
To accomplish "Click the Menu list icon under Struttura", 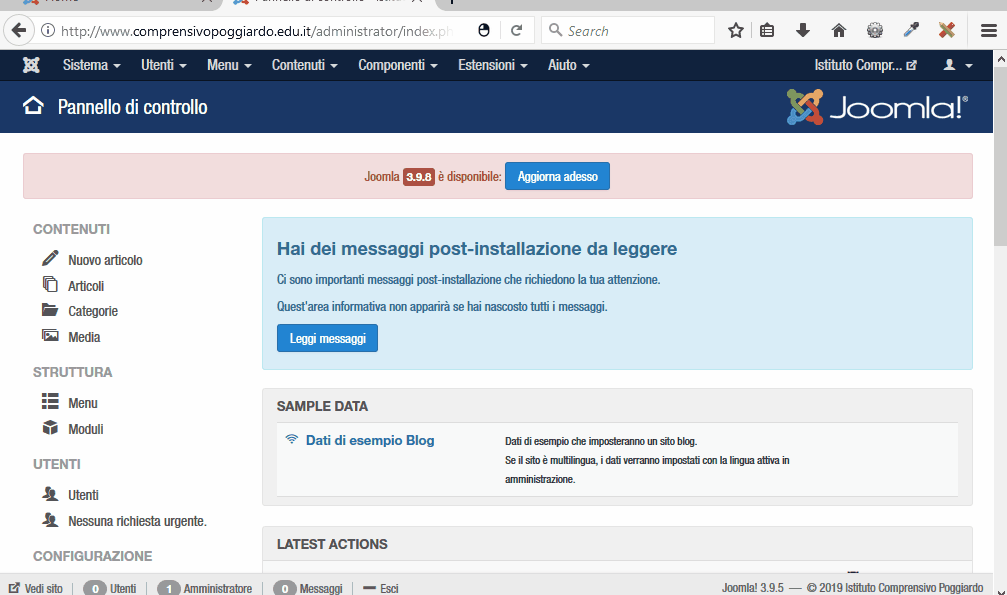I will pos(50,402).
